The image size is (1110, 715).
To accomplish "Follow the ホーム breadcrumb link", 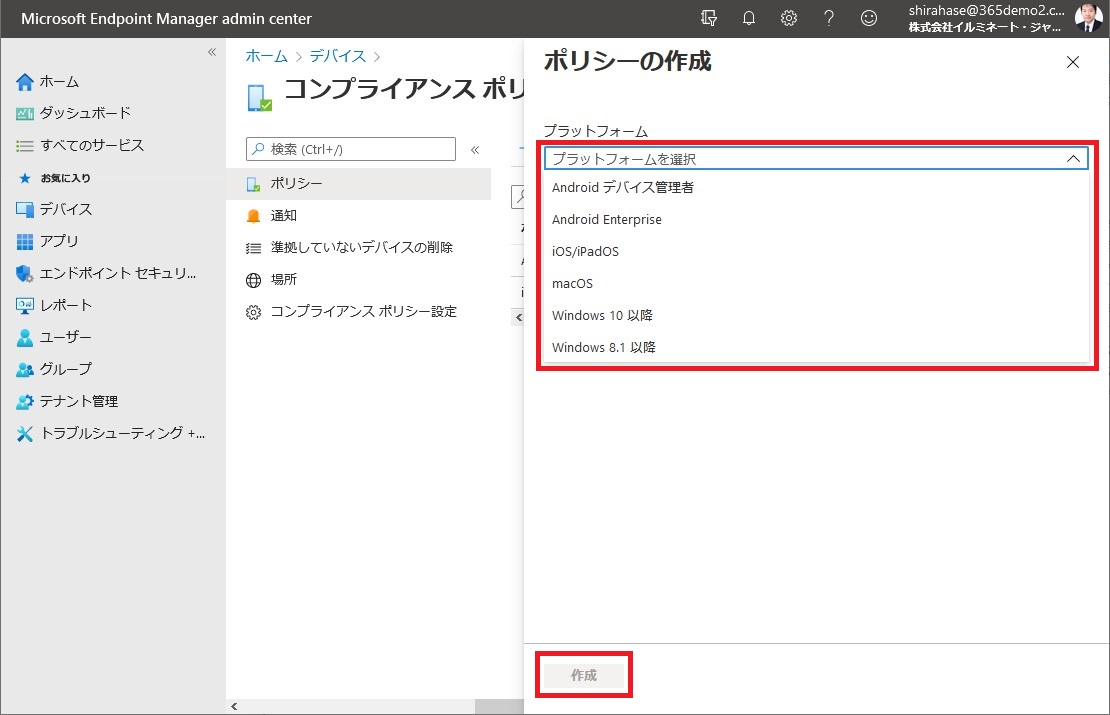I will (x=266, y=56).
